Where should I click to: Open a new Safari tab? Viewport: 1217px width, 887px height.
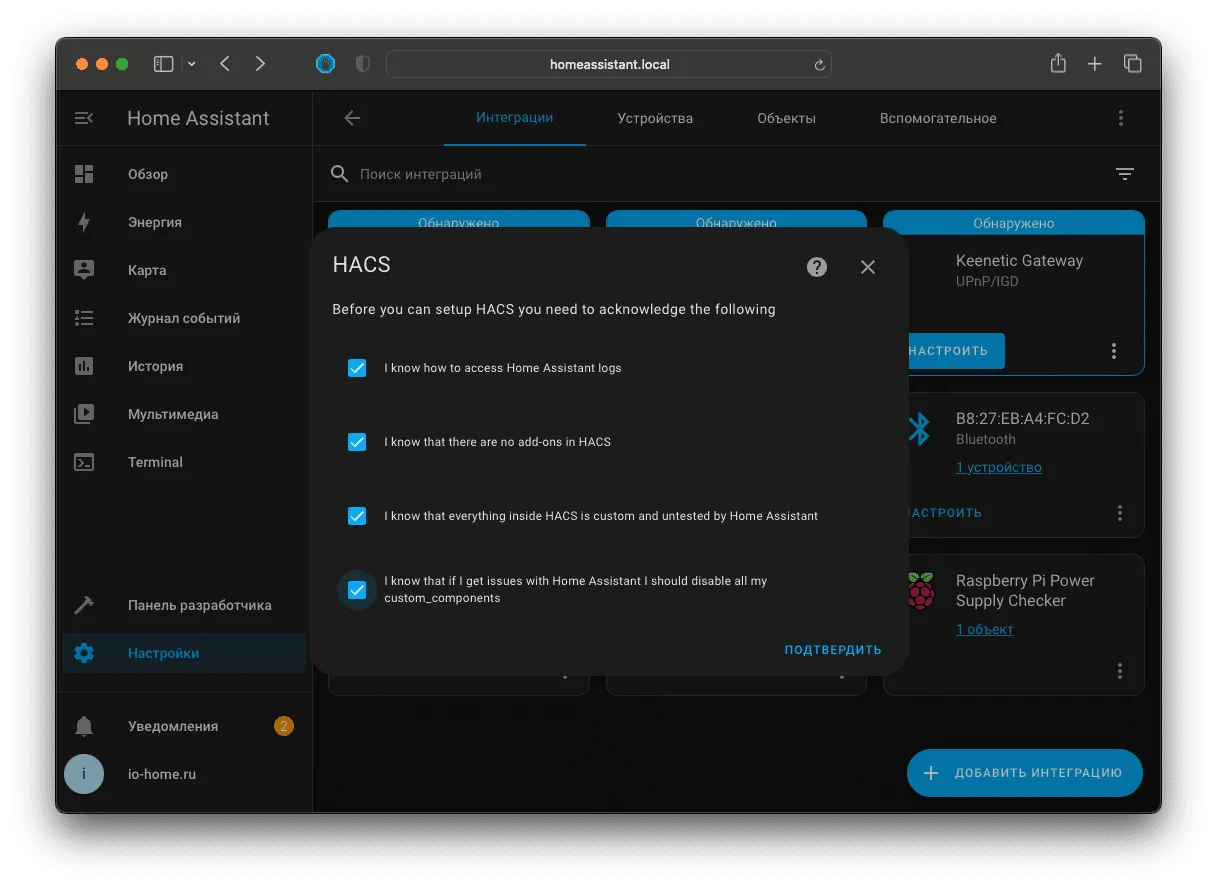1095,64
